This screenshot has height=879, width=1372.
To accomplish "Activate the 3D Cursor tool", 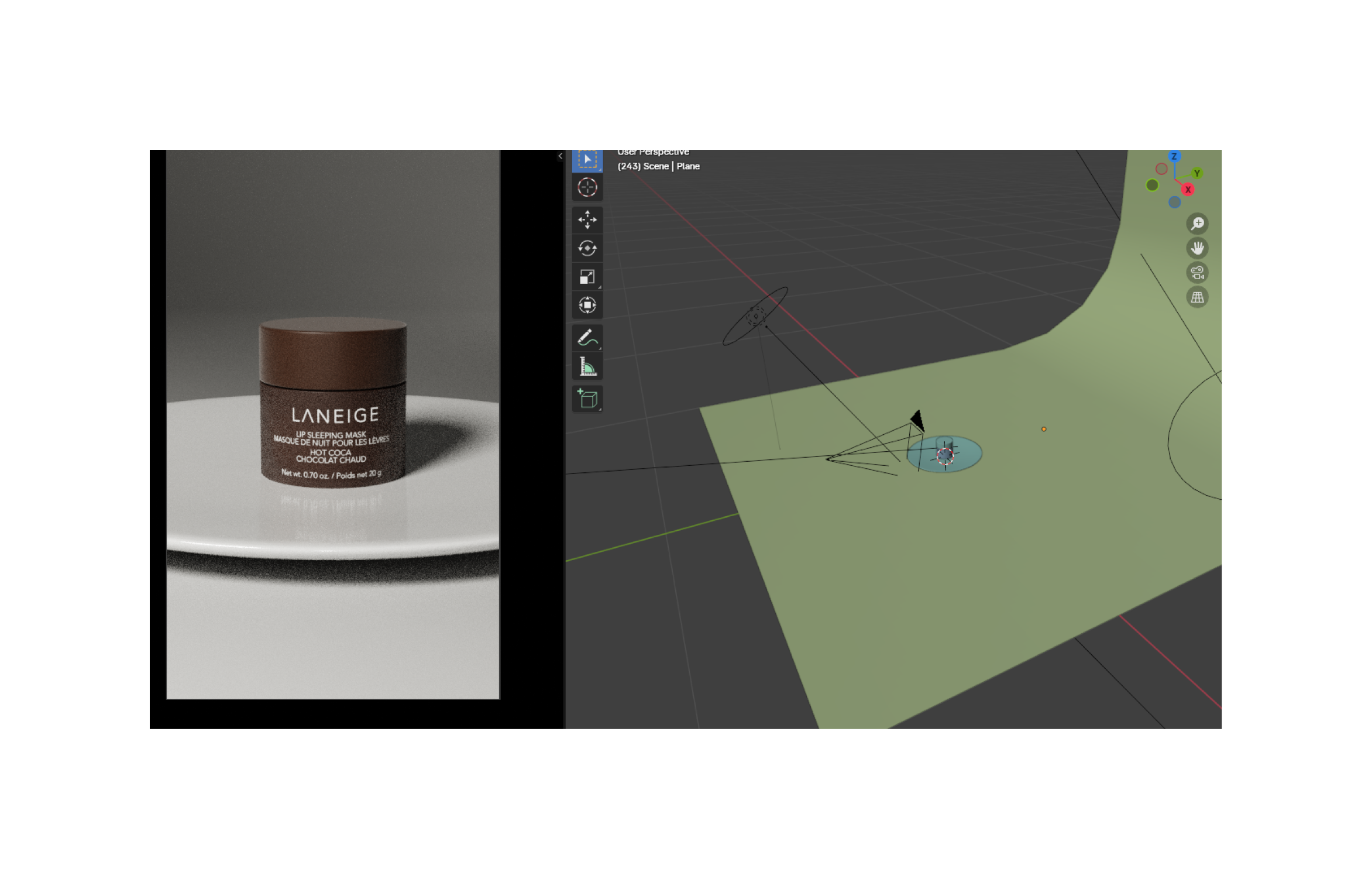I will pyautogui.click(x=587, y=188).
